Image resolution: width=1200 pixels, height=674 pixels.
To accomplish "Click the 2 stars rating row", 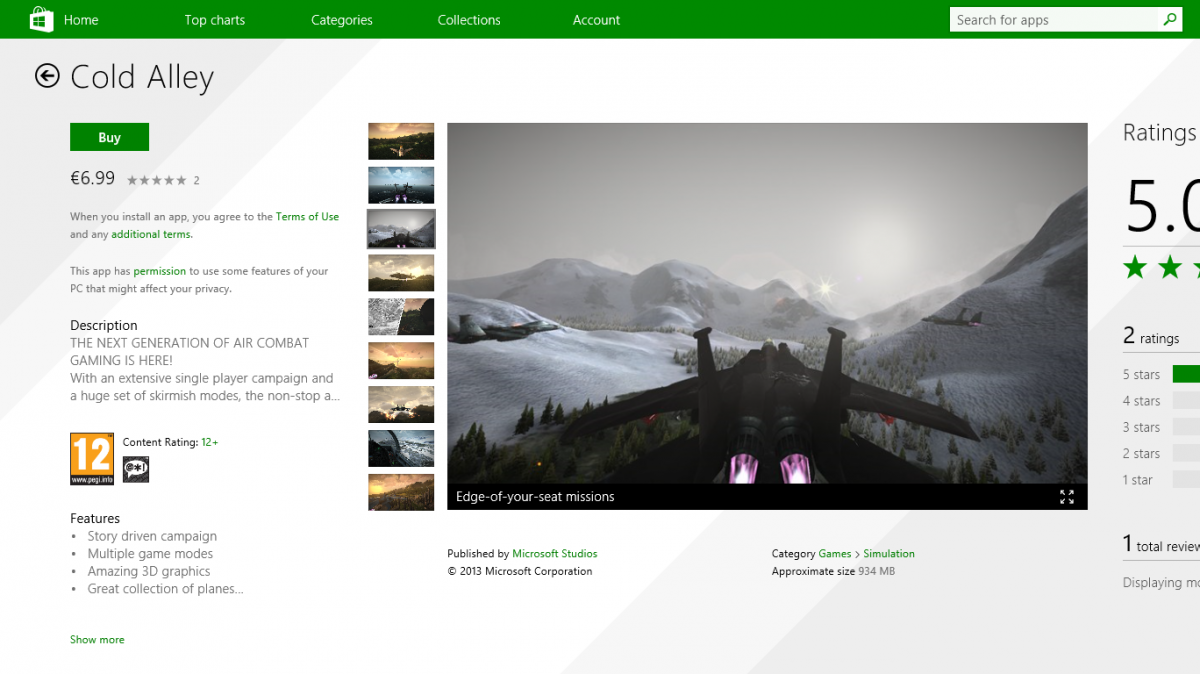I will pyautogui.click(x=1161, y=453).
